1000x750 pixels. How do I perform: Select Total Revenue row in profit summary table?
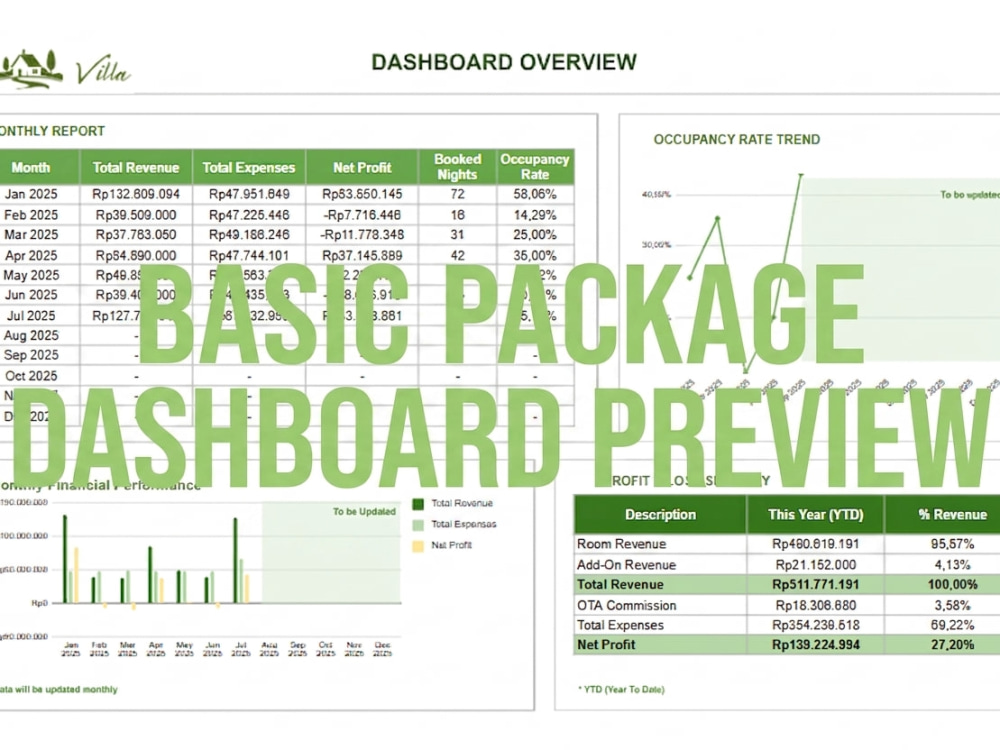[x=787, y=584]
